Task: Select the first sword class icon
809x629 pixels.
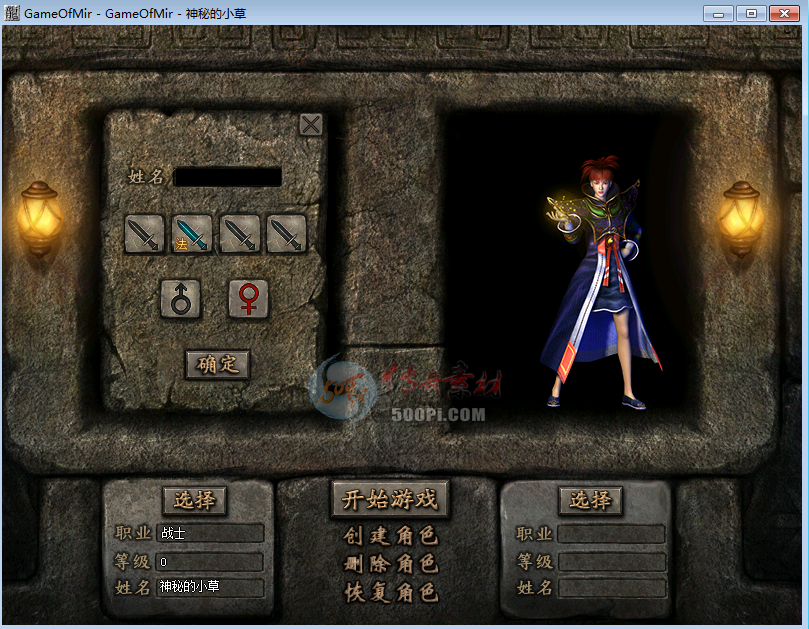Action: 144,234
